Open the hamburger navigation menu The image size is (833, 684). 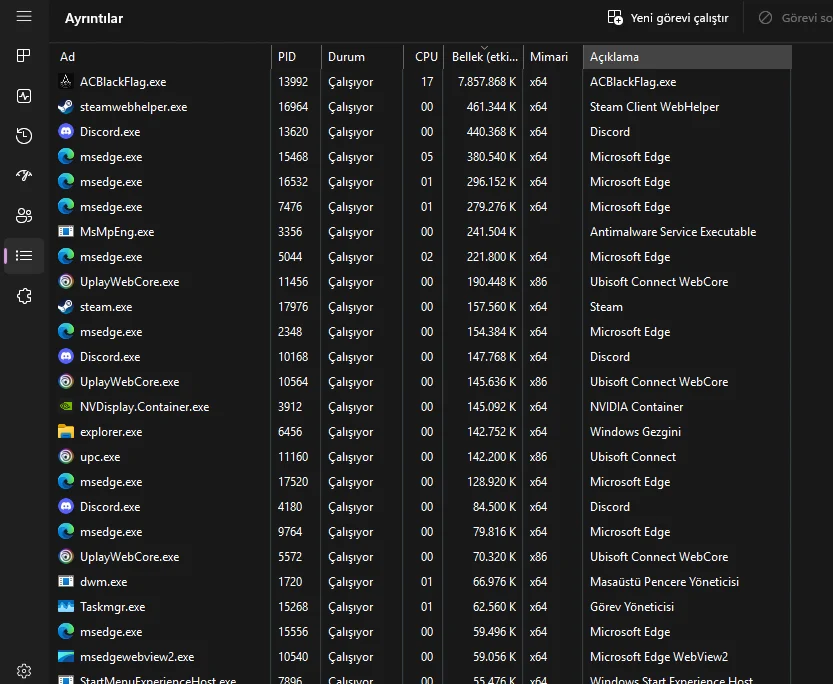click(24, 16)
